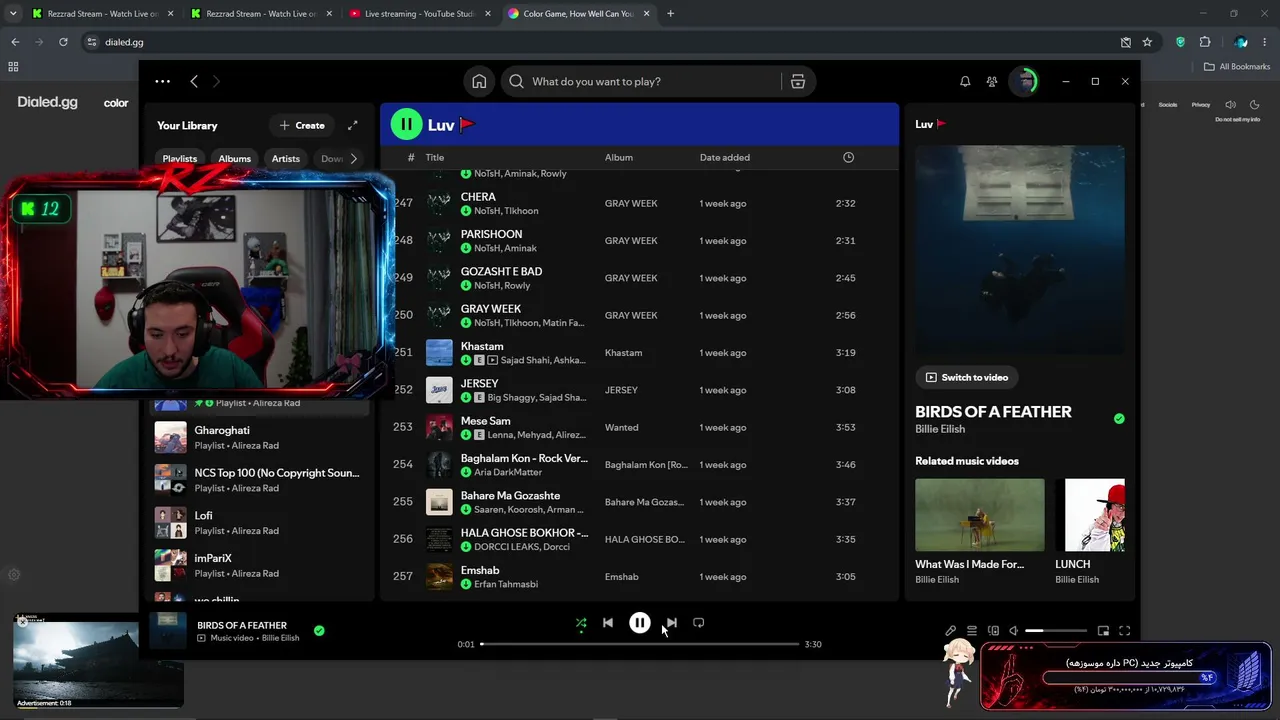
Task: Open Spotify three-dot app menu
Action: [x=162, y=82]
